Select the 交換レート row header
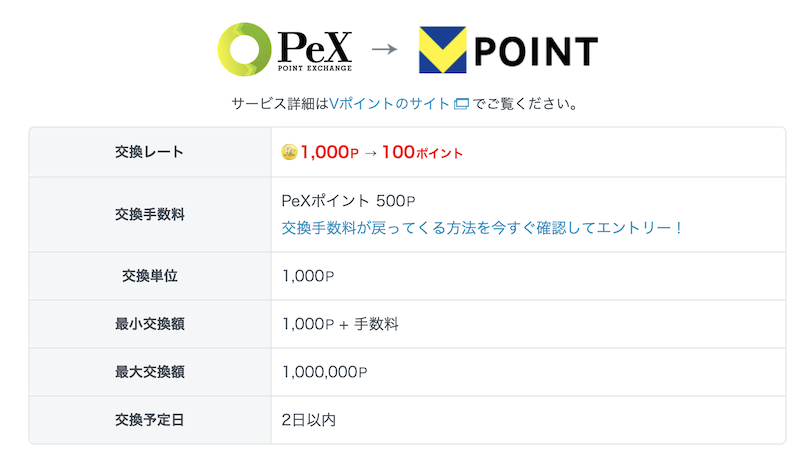Image resolution: width=810 pixels, height=458 pixels. (150, 153)
